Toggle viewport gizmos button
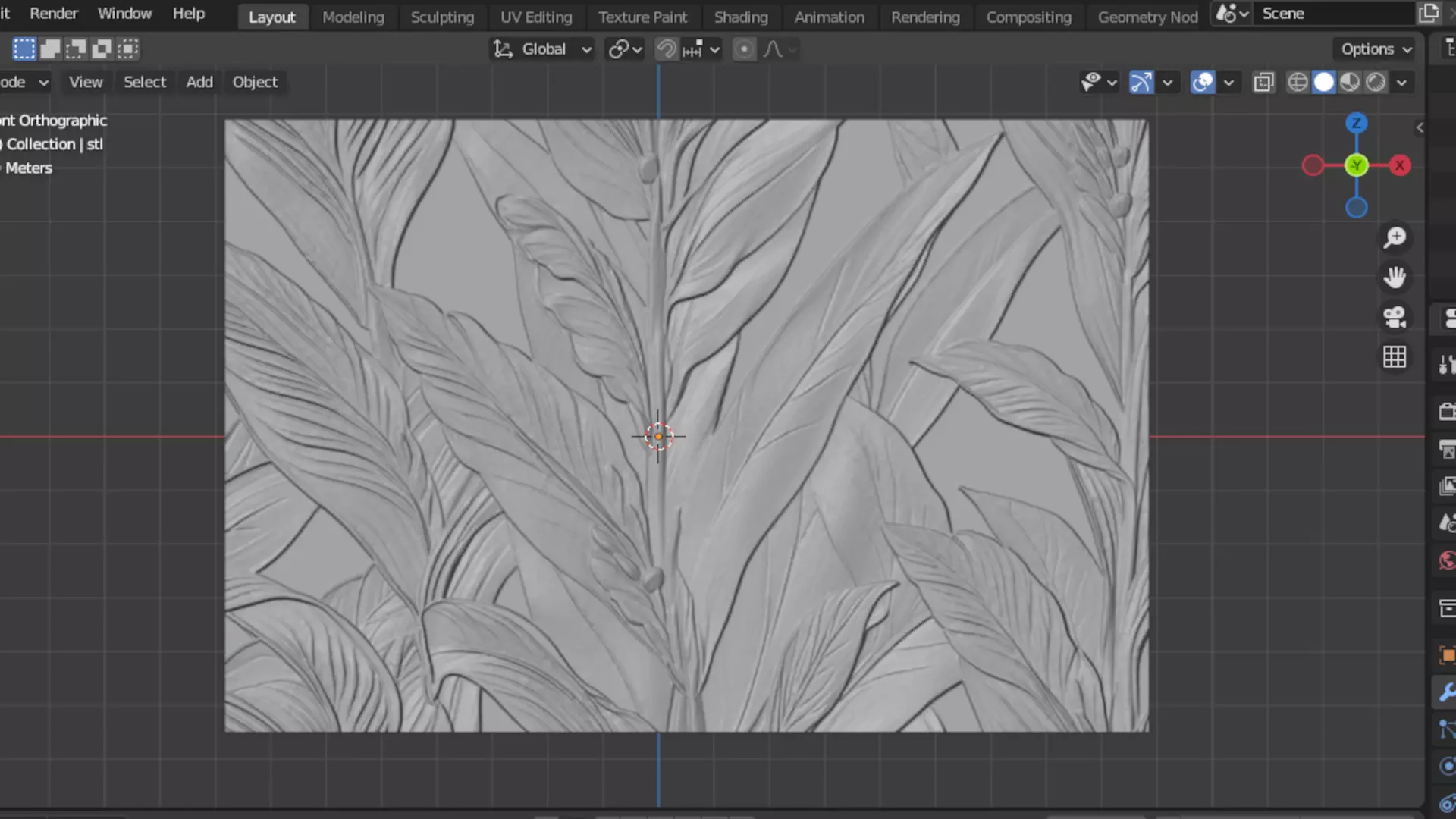The width and height of the screenshot is (1456, 819). coord(1141,82)
